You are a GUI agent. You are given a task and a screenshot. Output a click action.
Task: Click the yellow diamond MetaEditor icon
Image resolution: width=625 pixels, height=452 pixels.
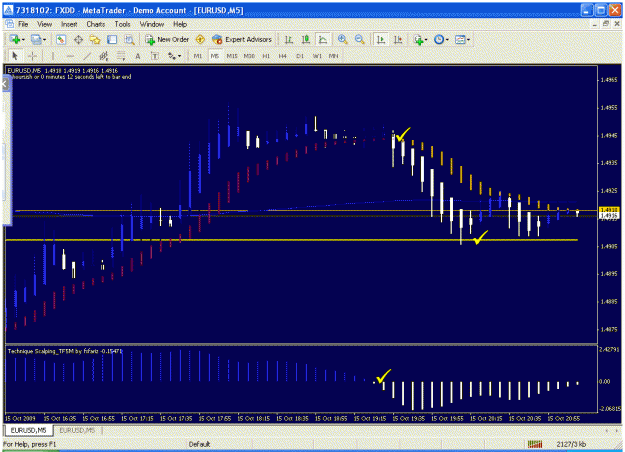tap(200, 39)
